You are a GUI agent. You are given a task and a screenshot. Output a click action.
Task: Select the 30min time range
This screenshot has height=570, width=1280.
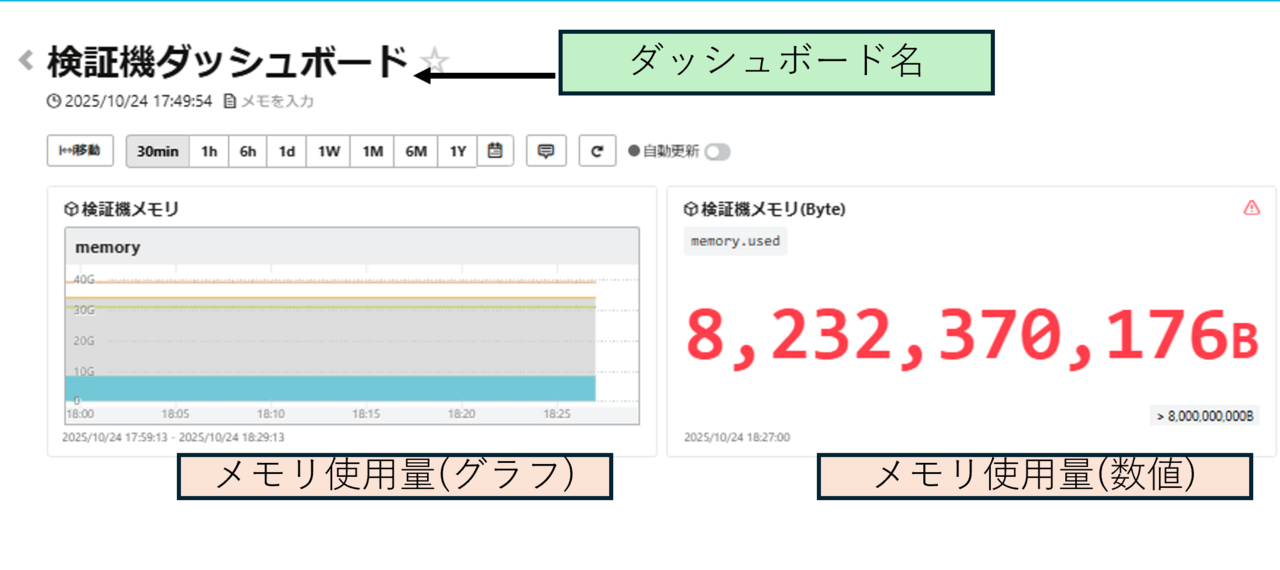(x=158, y=152)
